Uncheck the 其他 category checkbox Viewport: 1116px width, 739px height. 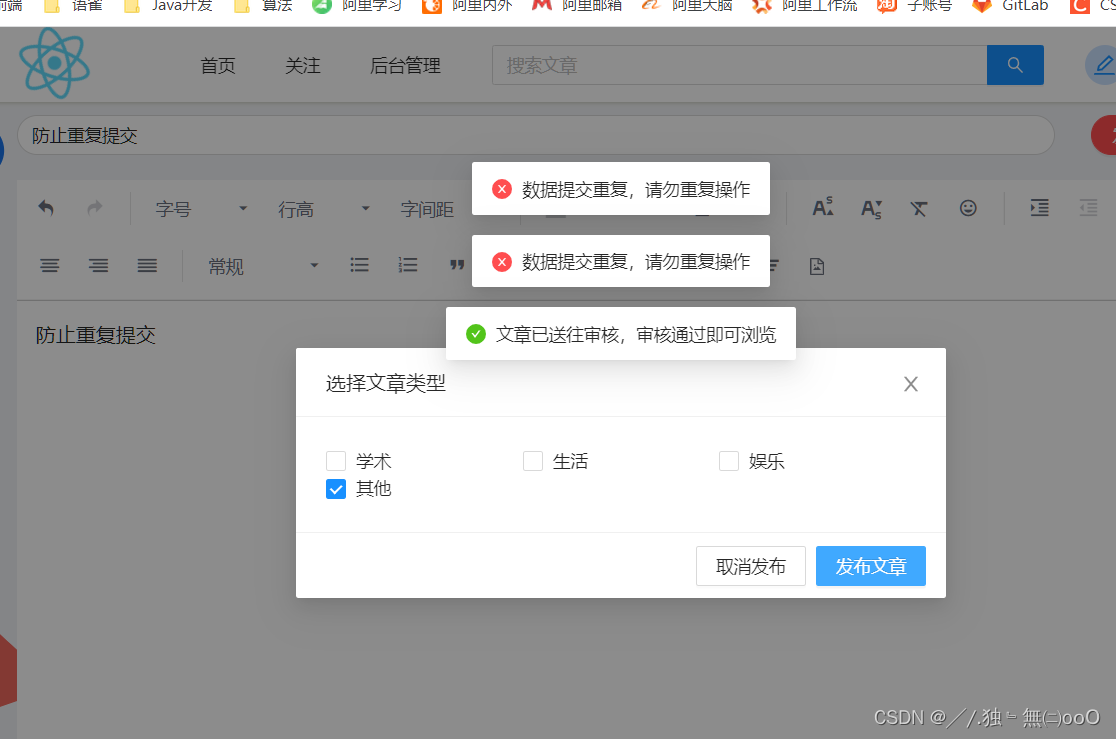[336, 489]
